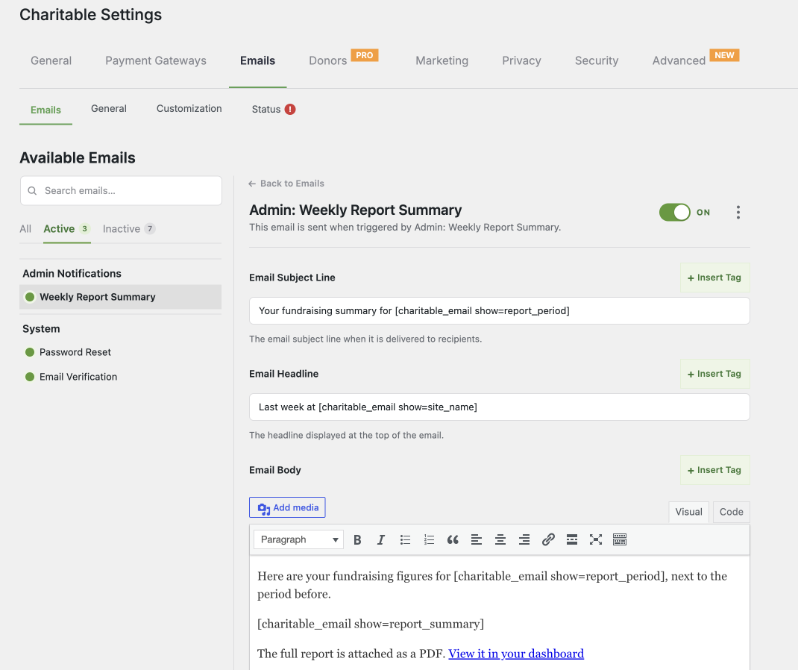Open the Status sub-tab
The image size is (798, 670).
click(x=266, y=109)
